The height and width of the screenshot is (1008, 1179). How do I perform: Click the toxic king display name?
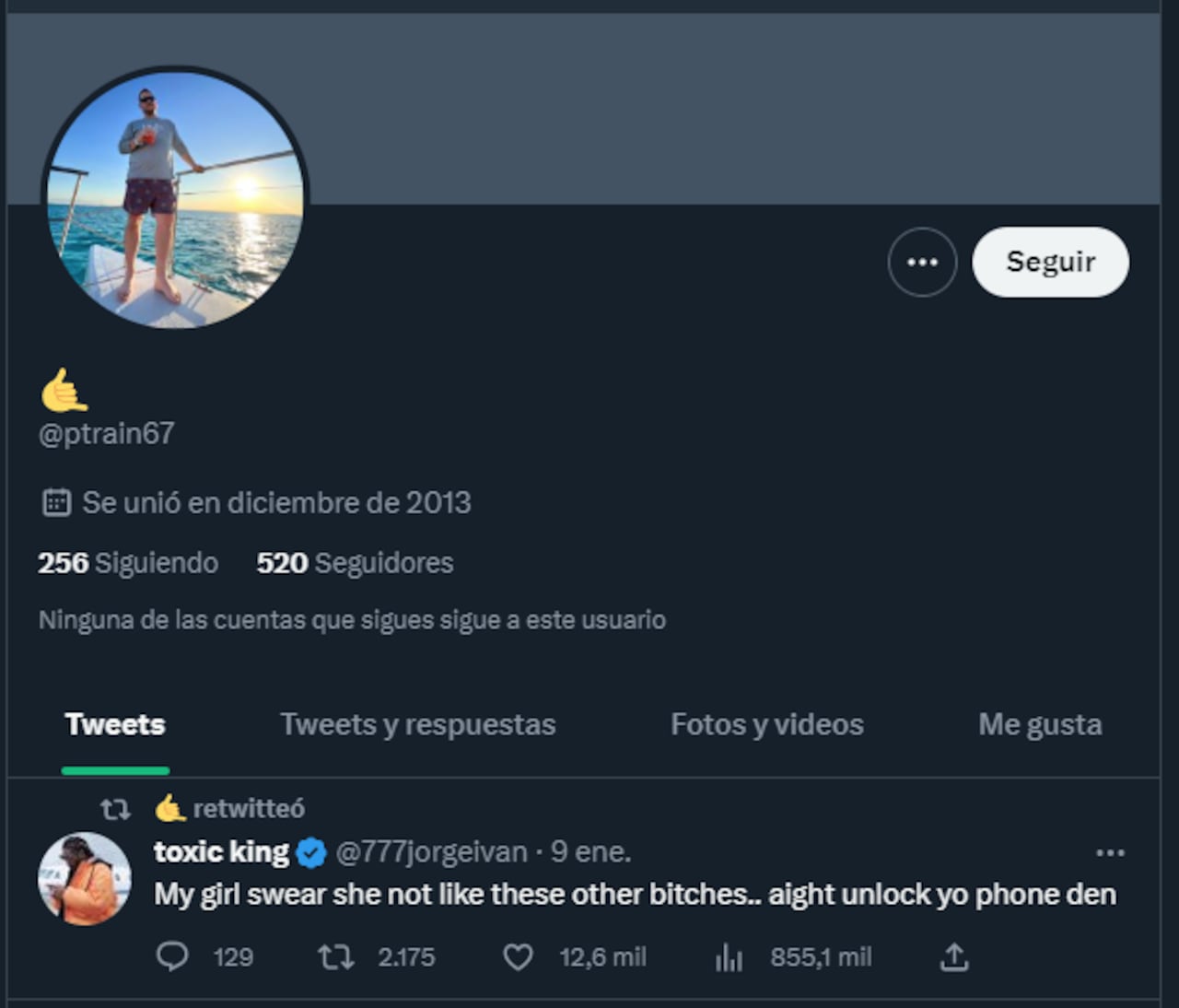(221, 852)
